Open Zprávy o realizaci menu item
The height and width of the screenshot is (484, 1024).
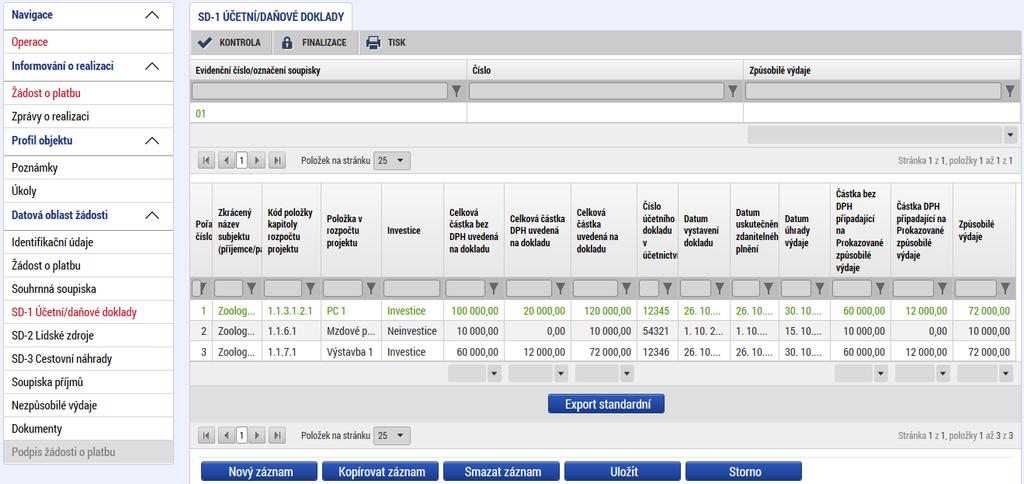[50, 117]
